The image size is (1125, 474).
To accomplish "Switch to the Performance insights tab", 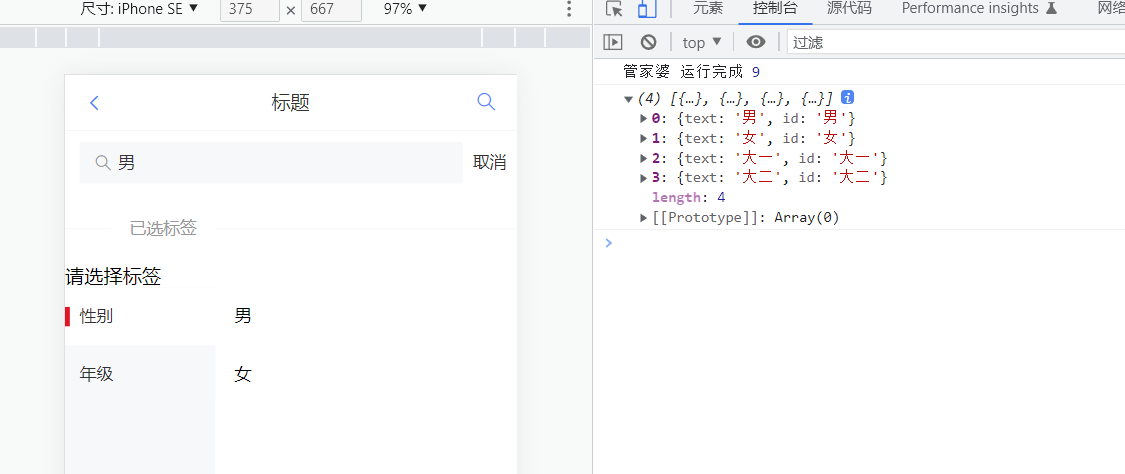I will click(979, 9).
